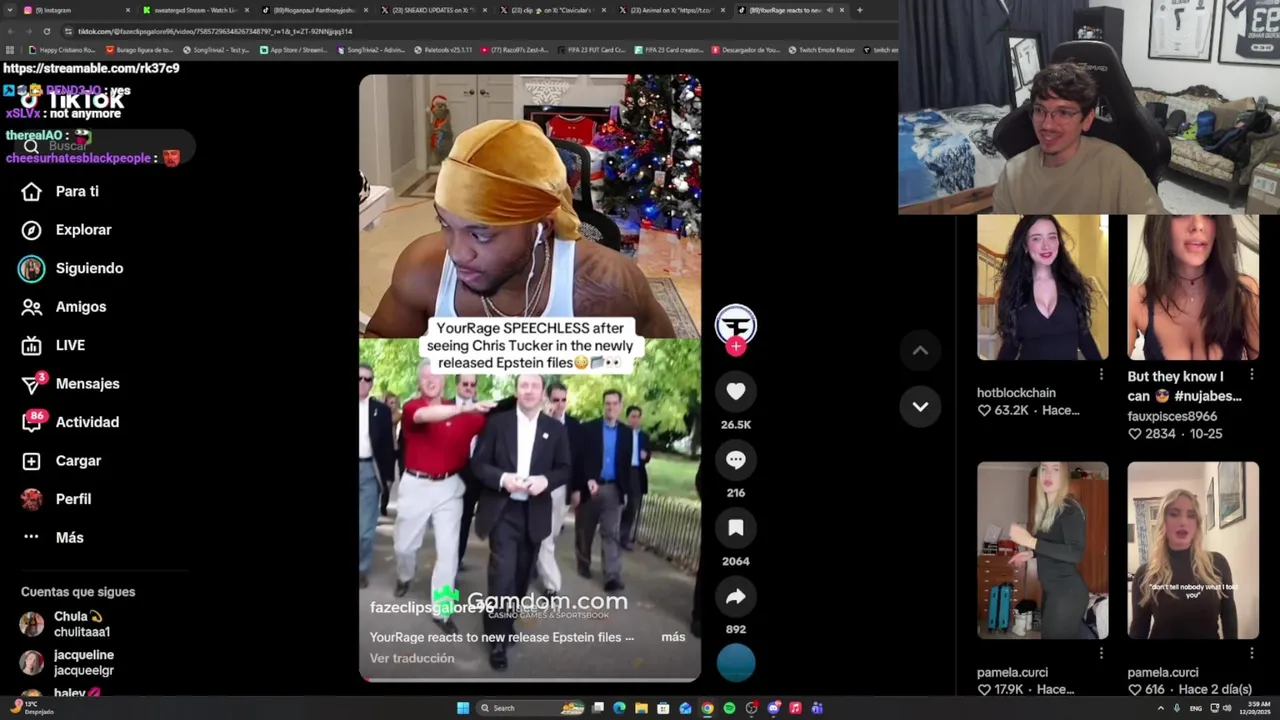
Task: Click the hotblockchain username text
Action: click(x=1016, y=393)
